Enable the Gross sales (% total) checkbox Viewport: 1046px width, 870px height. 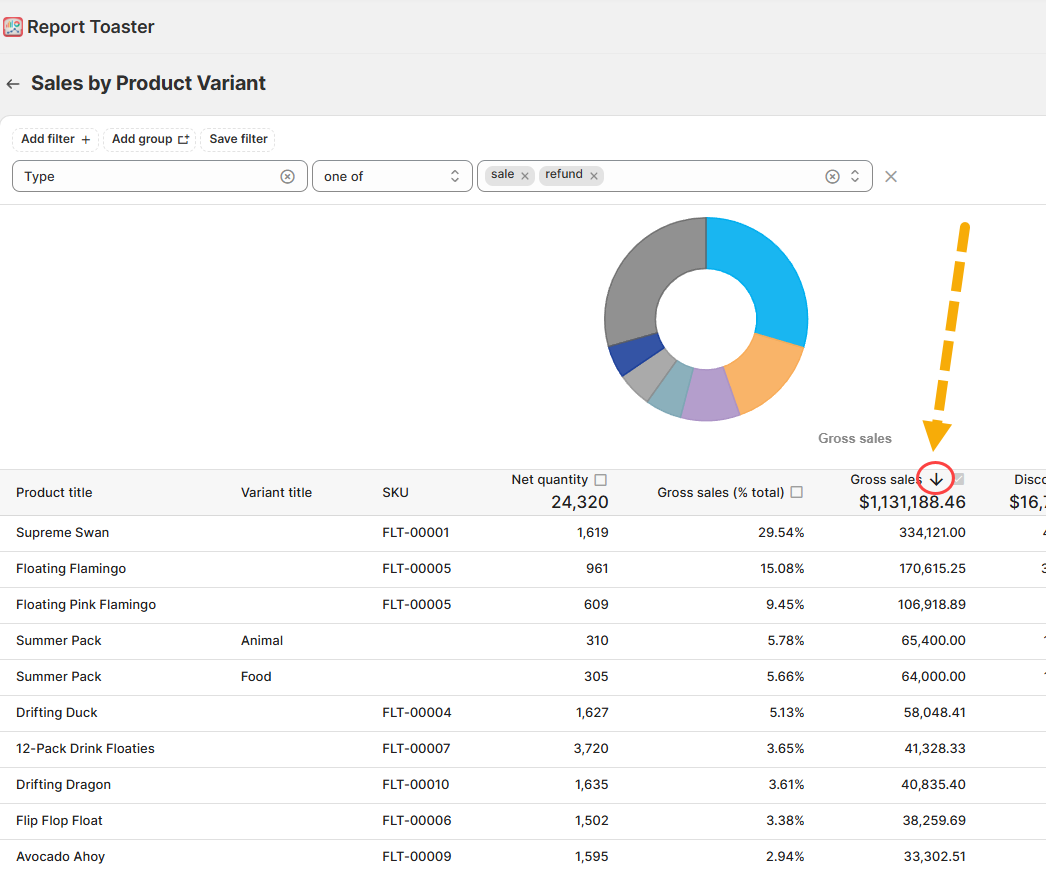click(x=797, y=492)
